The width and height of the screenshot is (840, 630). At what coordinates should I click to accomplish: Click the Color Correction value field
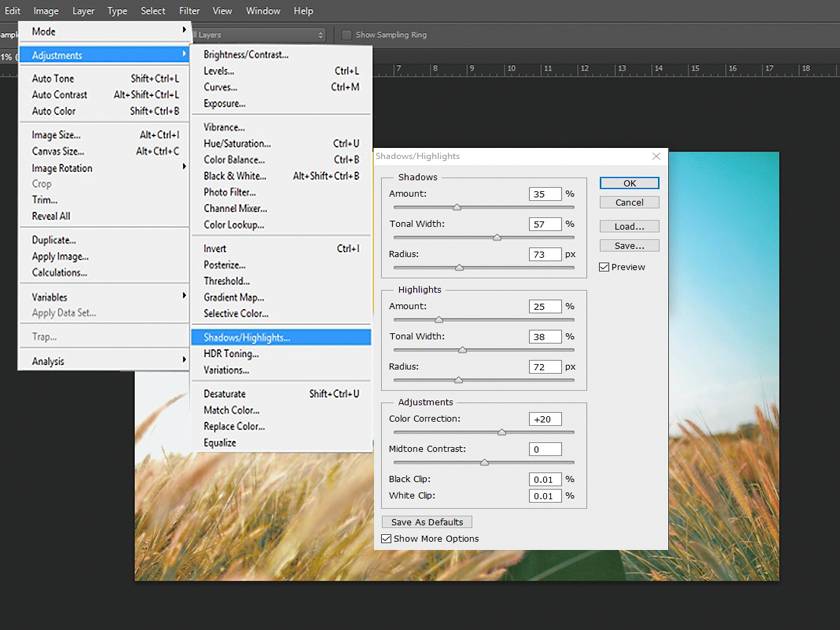tap(545, 419)
